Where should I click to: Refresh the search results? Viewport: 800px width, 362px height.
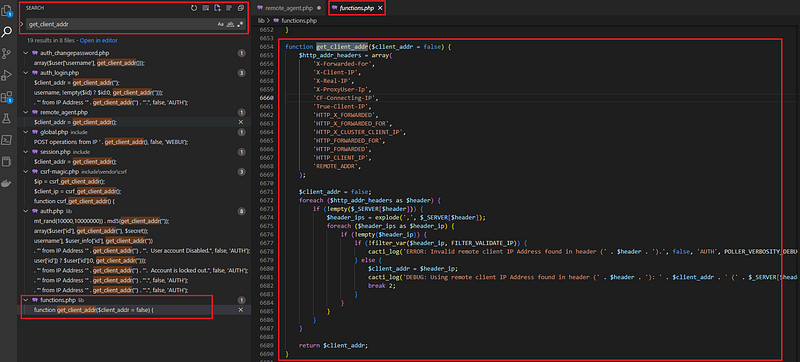pos(194,8)
